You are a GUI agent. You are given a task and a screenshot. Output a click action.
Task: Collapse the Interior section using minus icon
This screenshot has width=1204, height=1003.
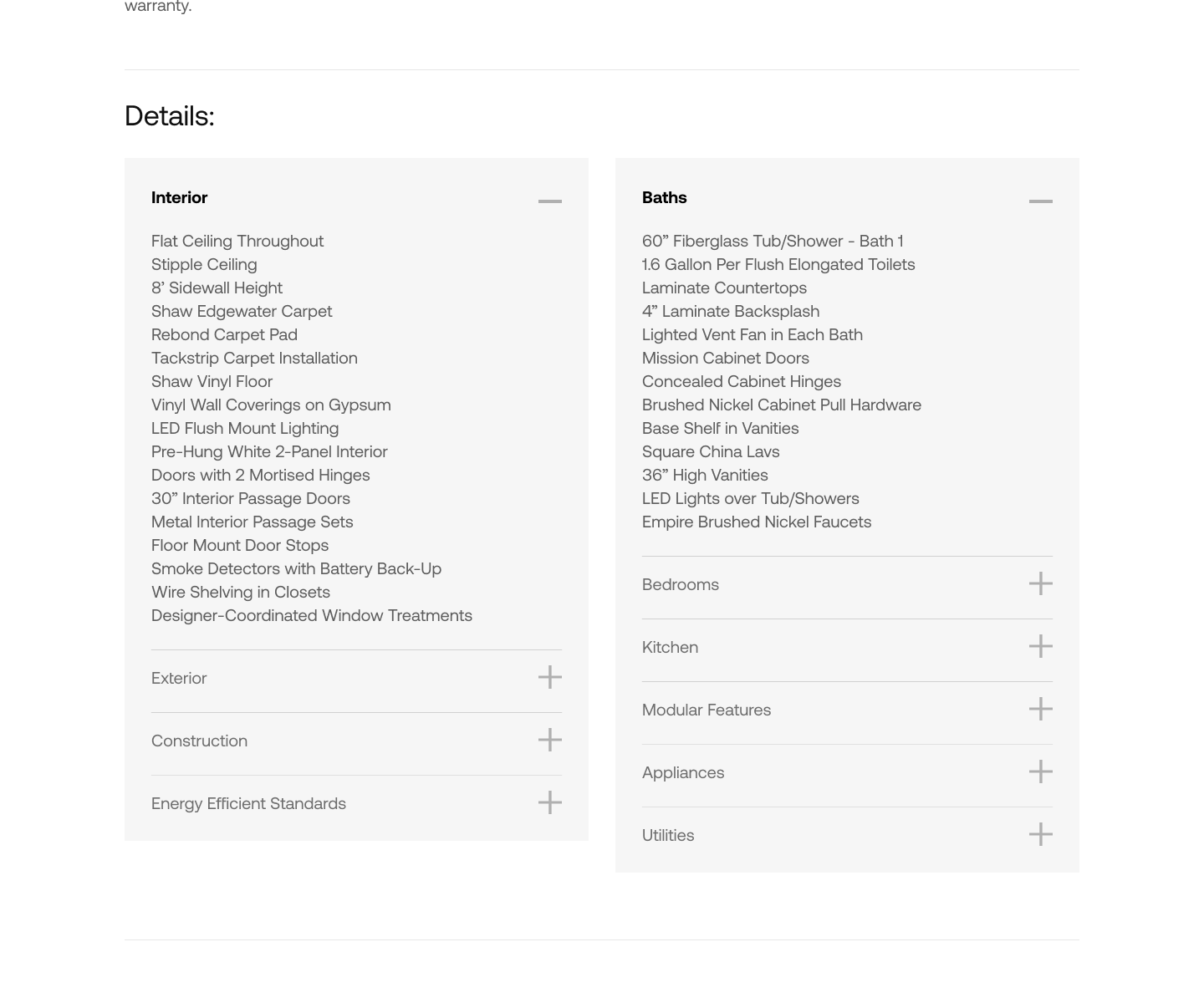549,201
